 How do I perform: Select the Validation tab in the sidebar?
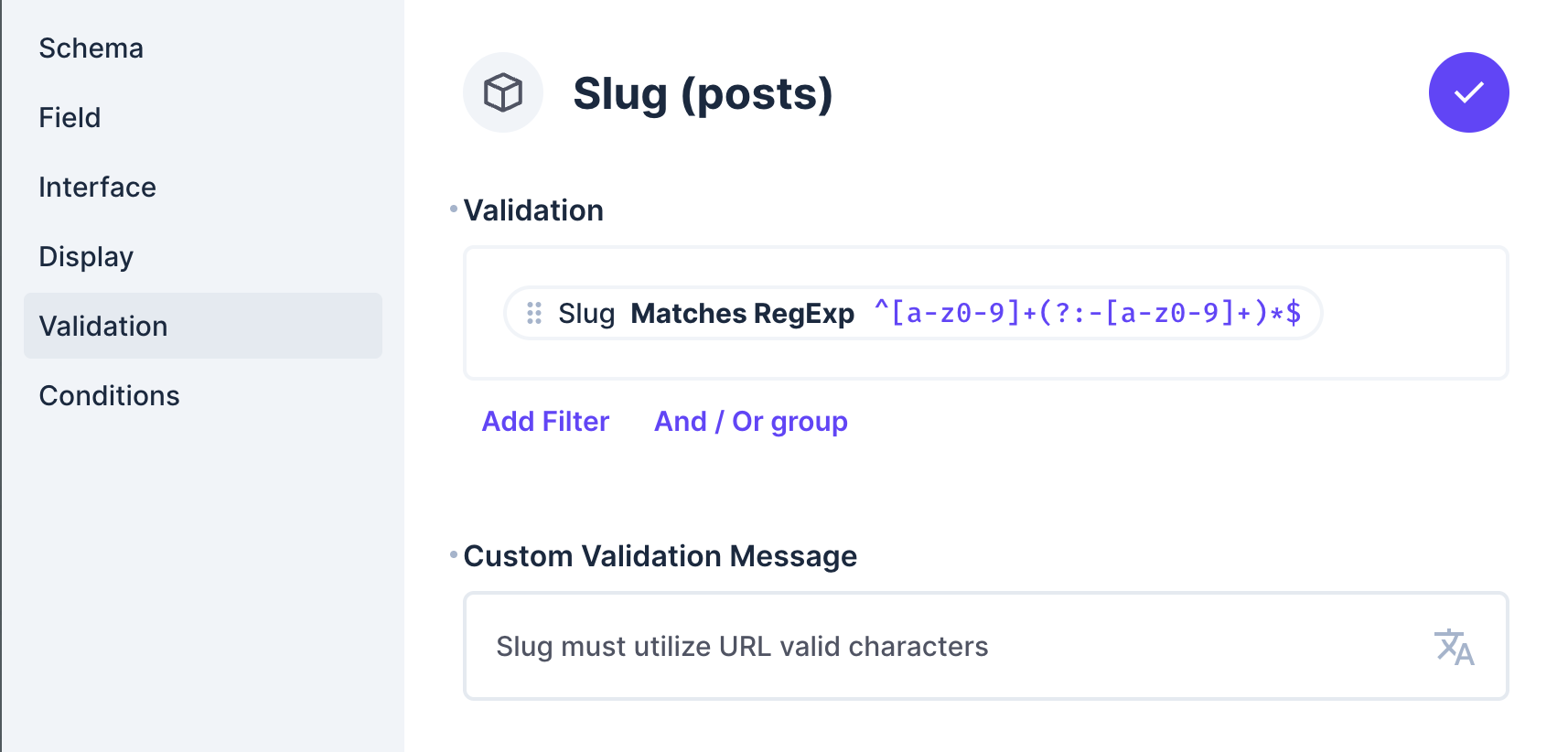coord(102,326)
